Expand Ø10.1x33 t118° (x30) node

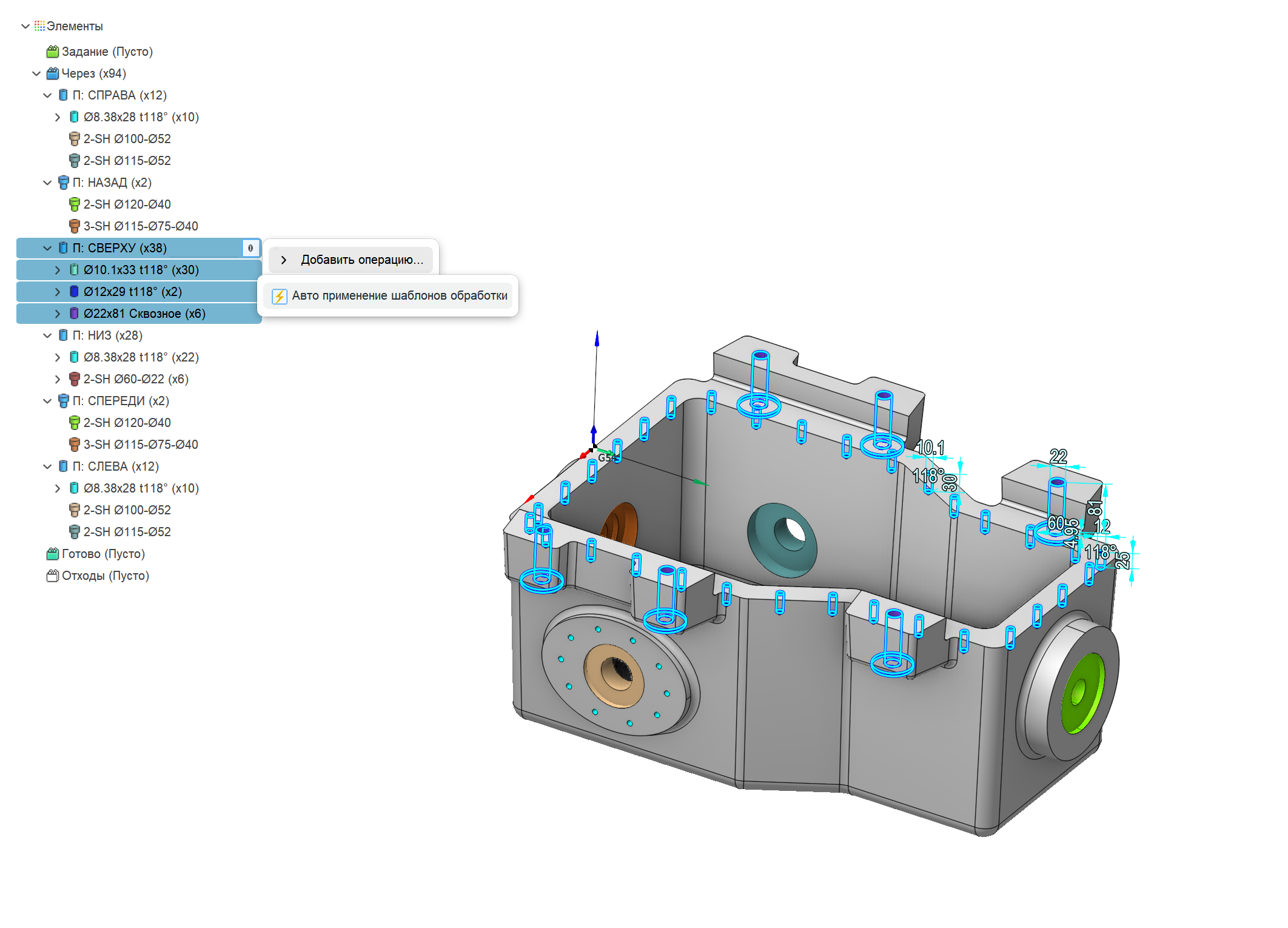coord(58,270)
